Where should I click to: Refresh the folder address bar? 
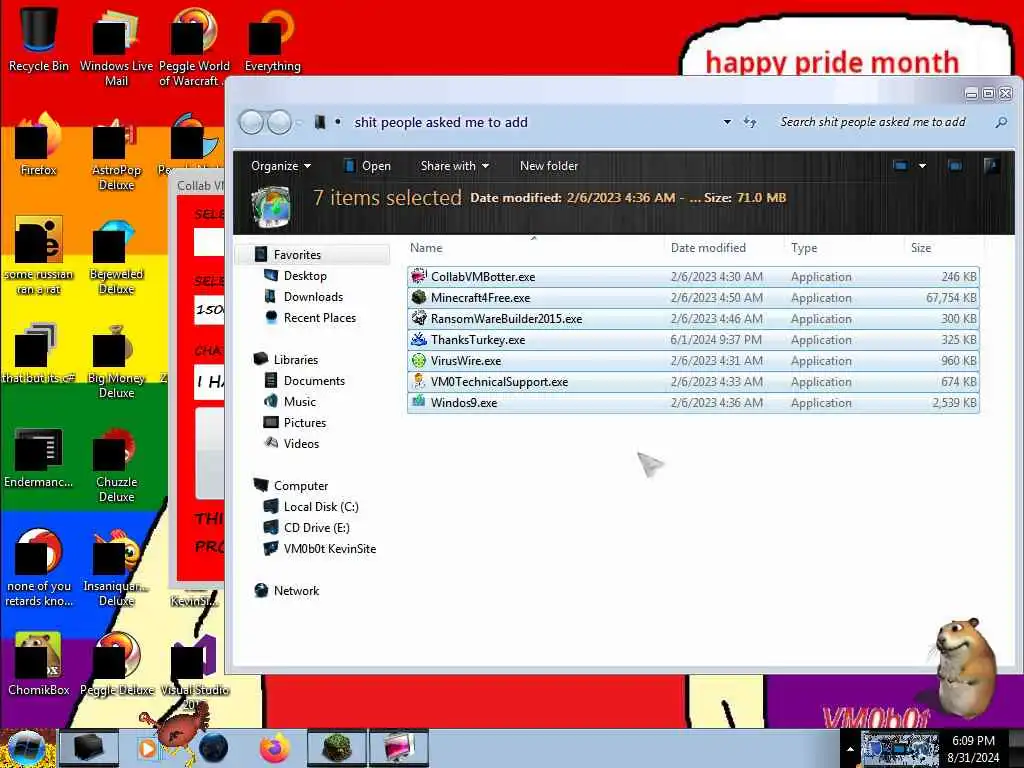[x=750, y=122]
